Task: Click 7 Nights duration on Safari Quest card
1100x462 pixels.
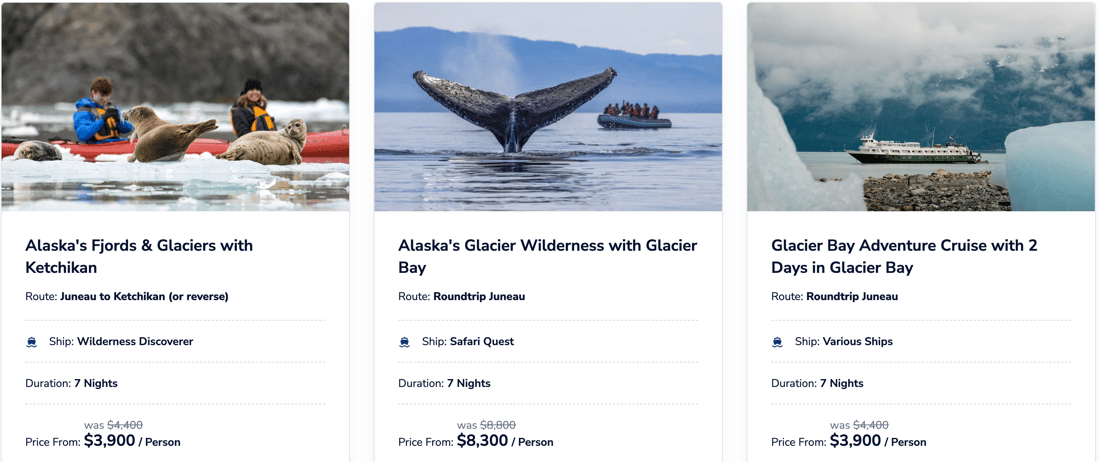Action: coord(469,384)
